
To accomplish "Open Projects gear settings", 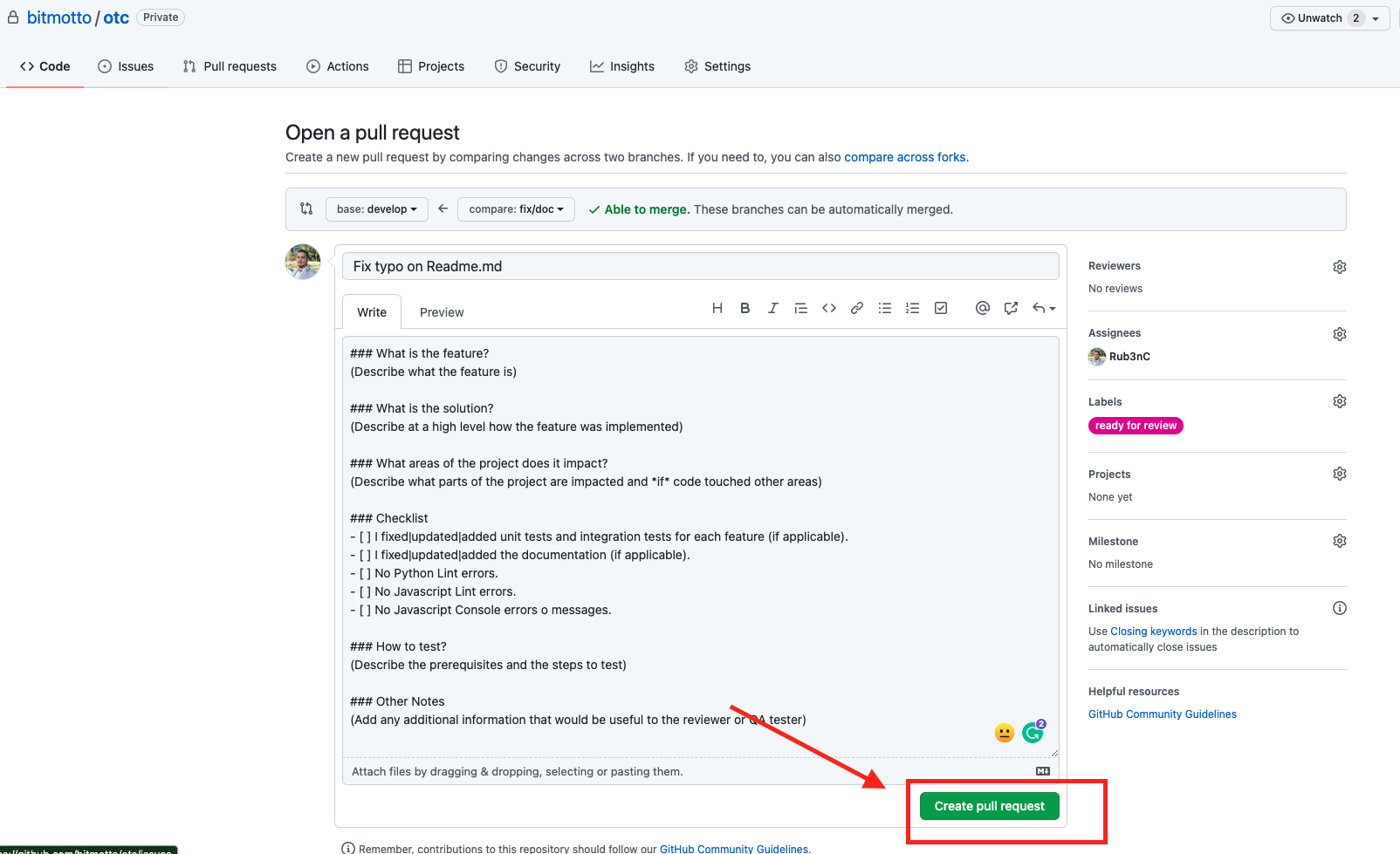I will tap(1340, 474).
